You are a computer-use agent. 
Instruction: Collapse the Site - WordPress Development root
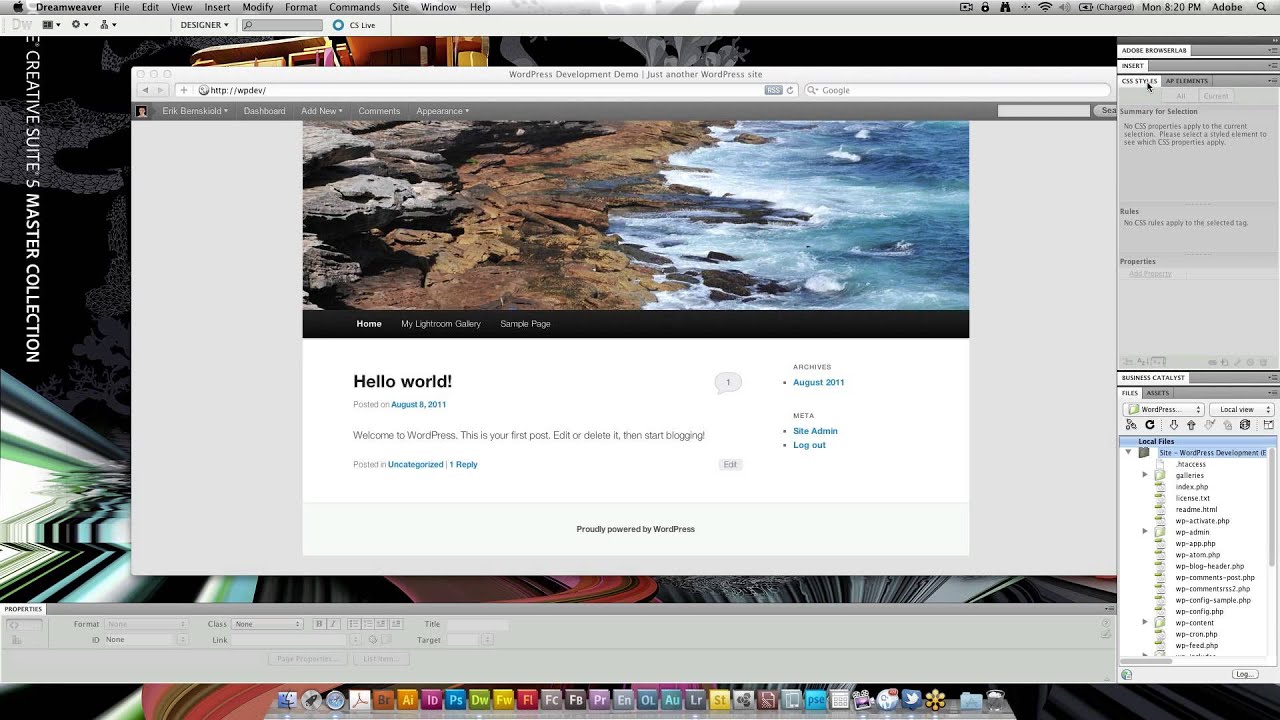[1129, 453]
